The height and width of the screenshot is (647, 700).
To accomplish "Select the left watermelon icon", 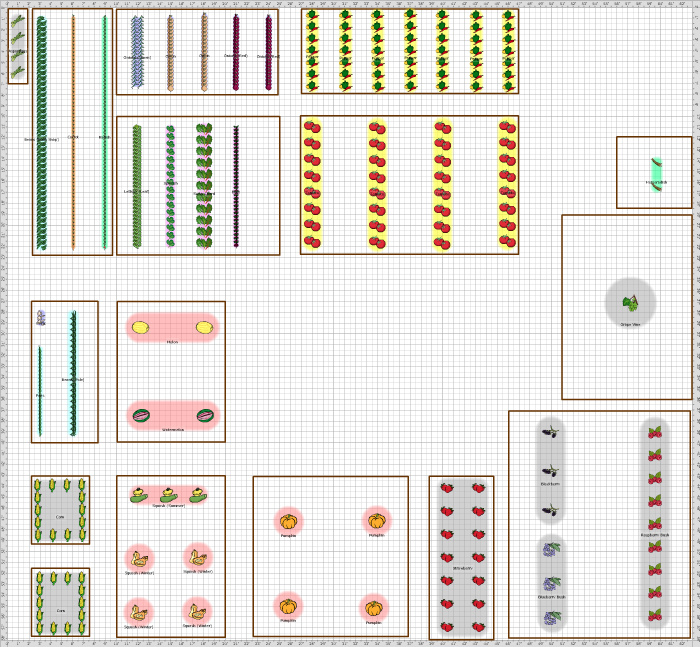I will [142, 416].
